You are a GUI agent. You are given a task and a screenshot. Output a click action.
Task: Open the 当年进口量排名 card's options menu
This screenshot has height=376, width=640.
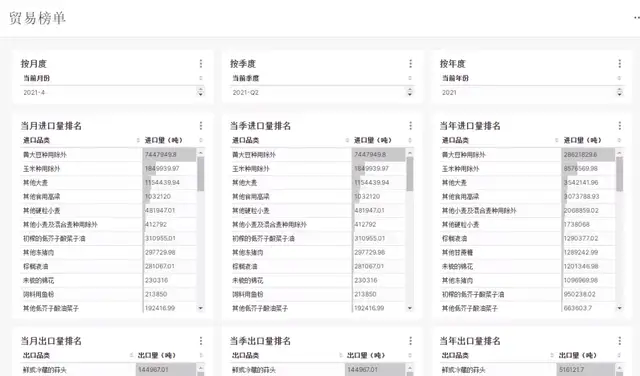(620, 126)
